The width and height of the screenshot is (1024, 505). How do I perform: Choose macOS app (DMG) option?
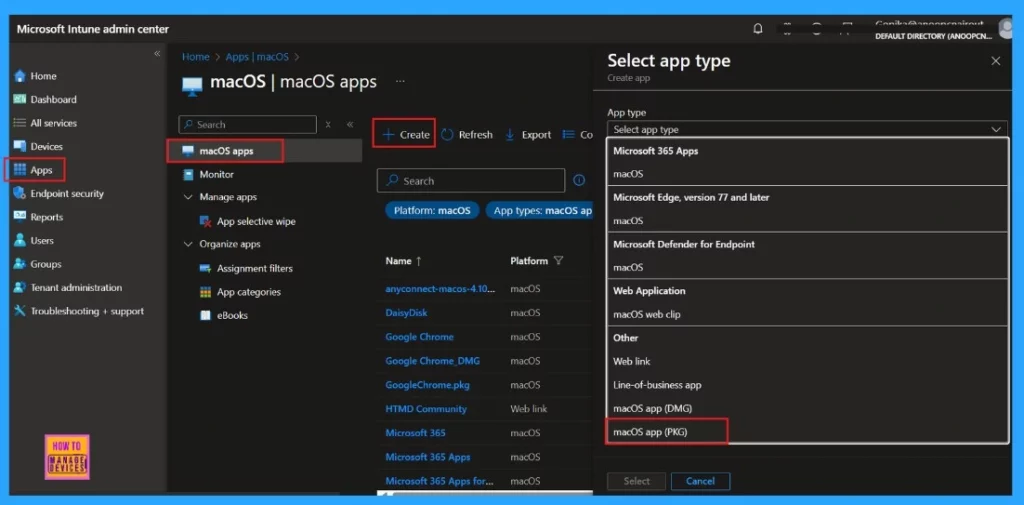pos(807,408)
